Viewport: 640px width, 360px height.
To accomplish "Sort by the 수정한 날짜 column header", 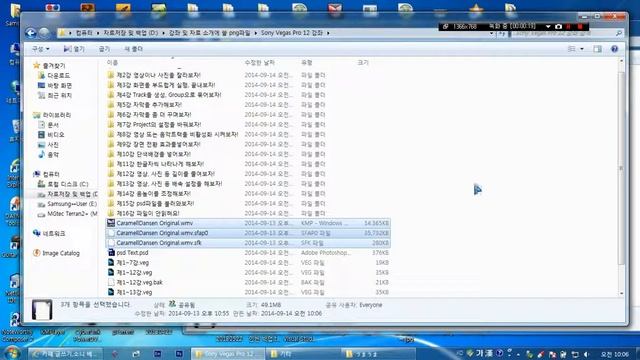I will (x=260, y=62).
